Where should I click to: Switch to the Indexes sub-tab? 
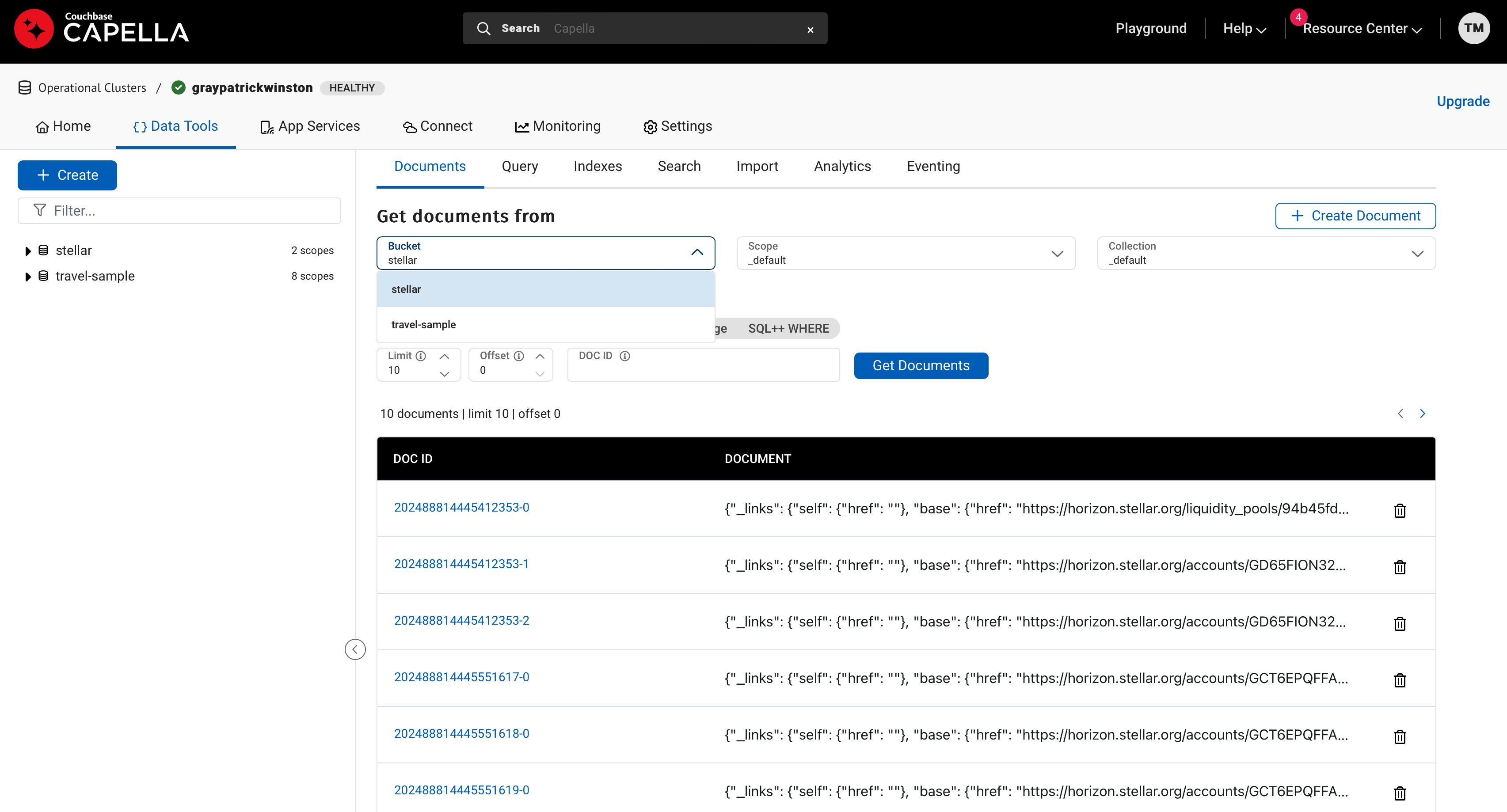[597, 166]
